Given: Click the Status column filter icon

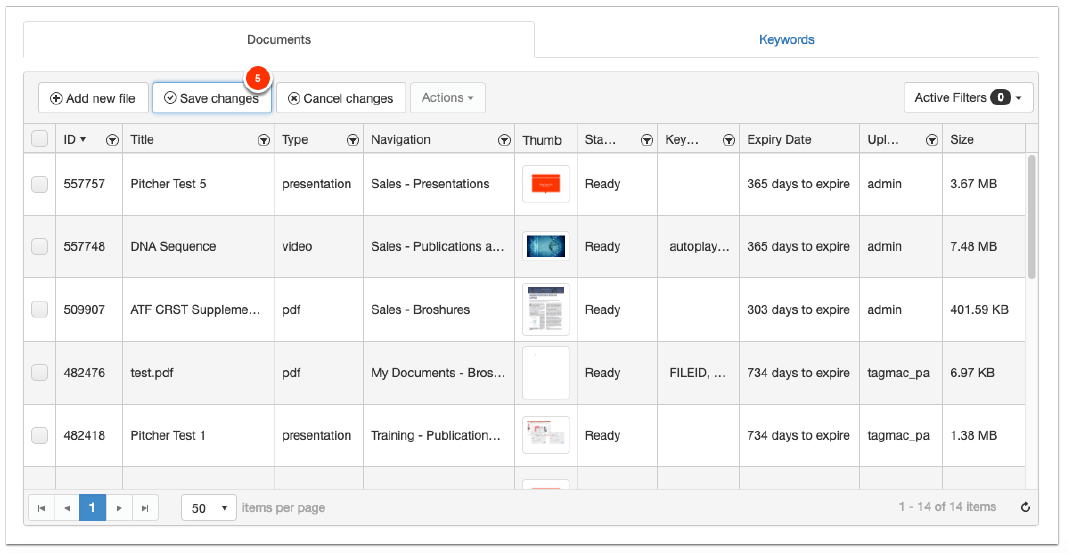Looking at the screenshot, I should click(647, 141).
